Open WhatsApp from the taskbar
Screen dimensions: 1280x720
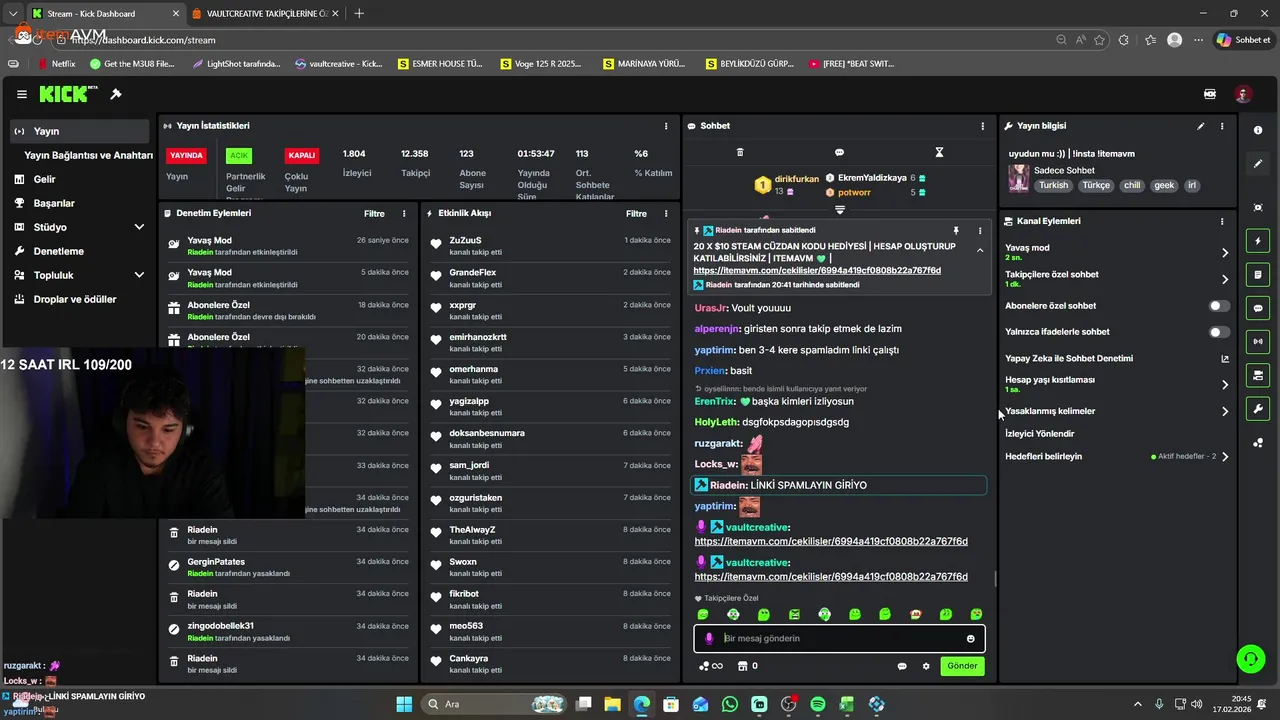730,704
